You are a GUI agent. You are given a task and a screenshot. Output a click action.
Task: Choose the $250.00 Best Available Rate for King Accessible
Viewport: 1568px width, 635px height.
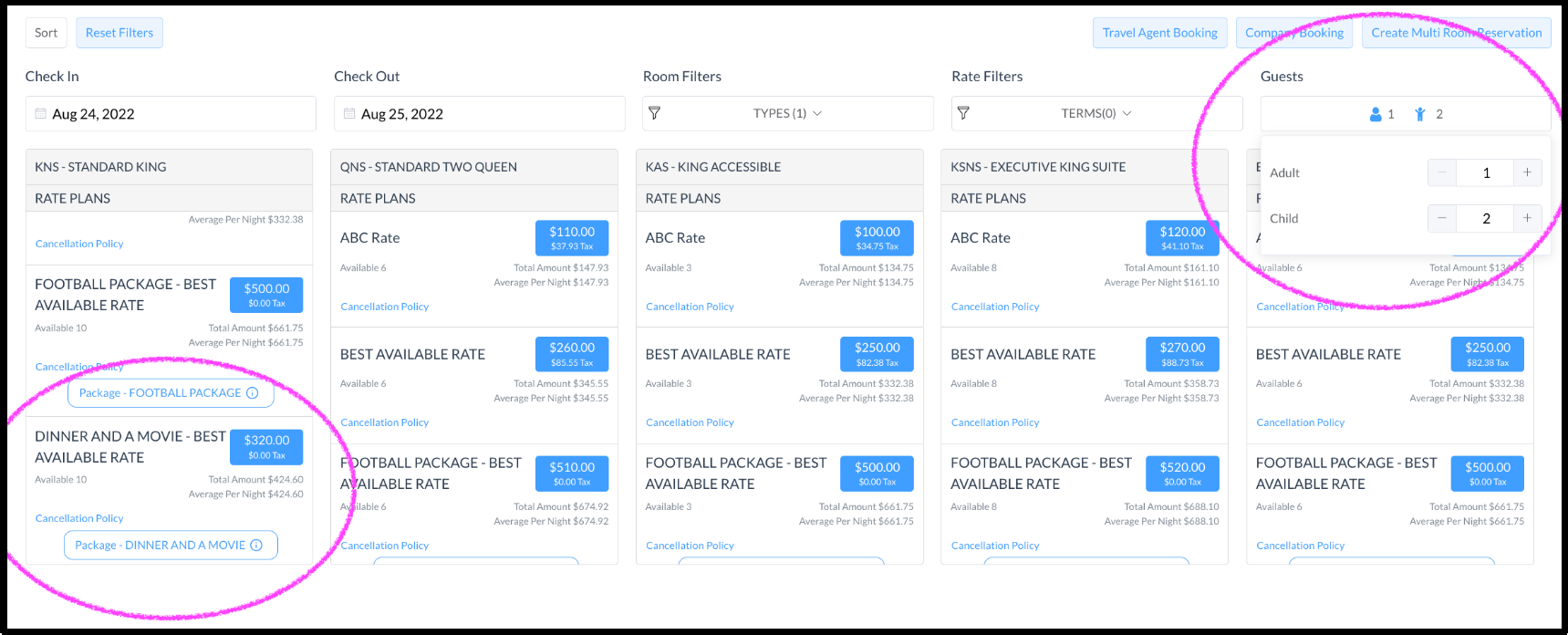click(x=877, y=354)
